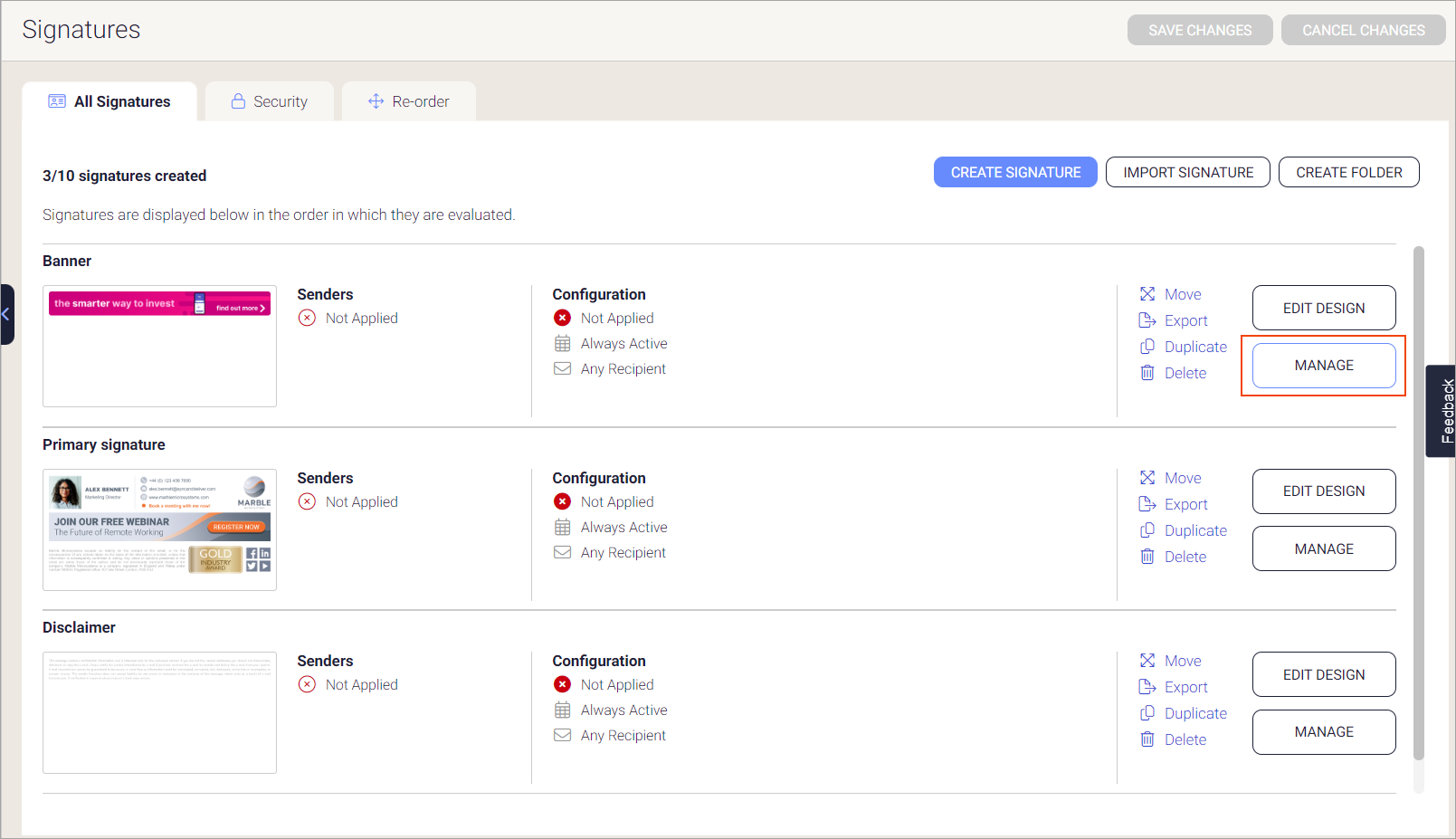Open the Primary signature preview thumbnail
This screenshot has width=1456, height=839.
coord(159,529)
